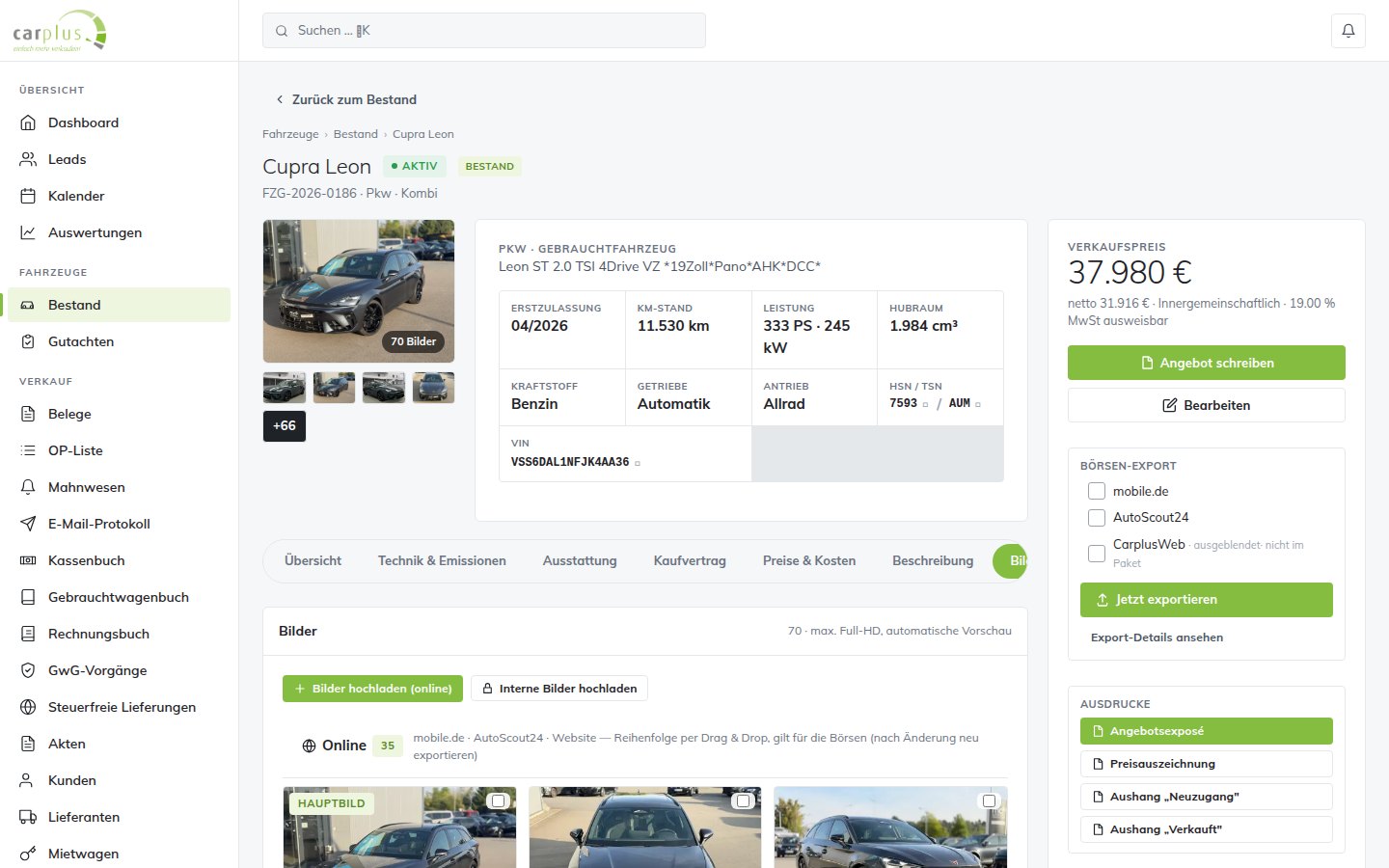Copy TSN AUM using copy icon

[977, 404]
